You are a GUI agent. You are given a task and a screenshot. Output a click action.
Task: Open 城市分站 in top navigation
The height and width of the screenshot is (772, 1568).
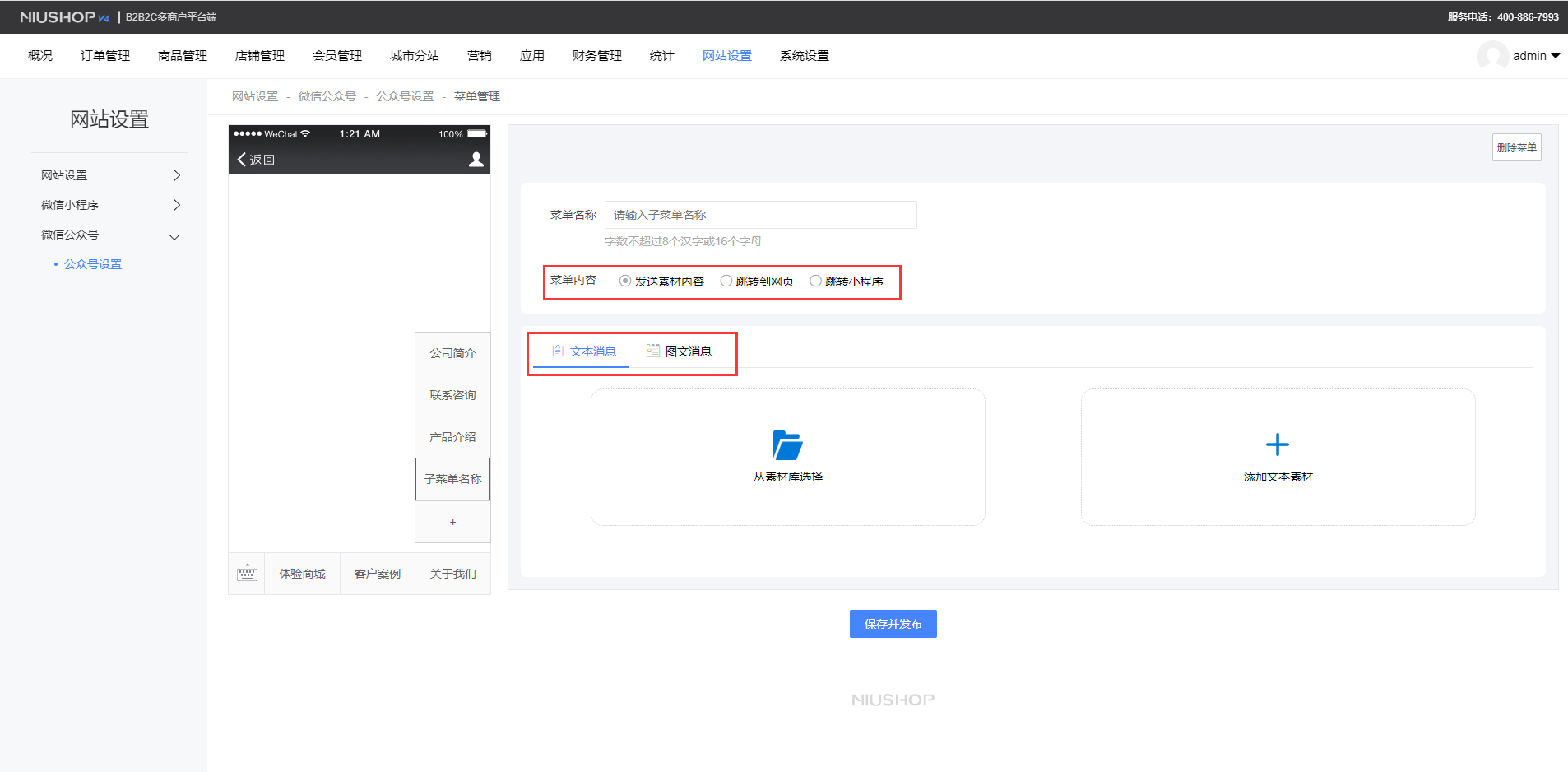(x=415, y=56)
